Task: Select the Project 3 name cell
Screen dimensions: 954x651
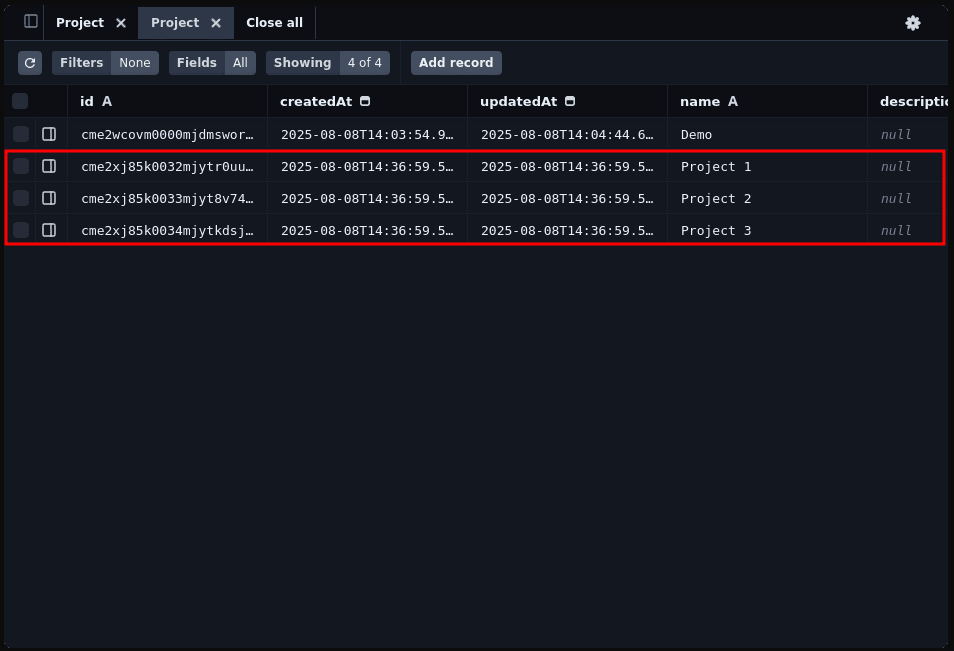Action: [715, 230]
